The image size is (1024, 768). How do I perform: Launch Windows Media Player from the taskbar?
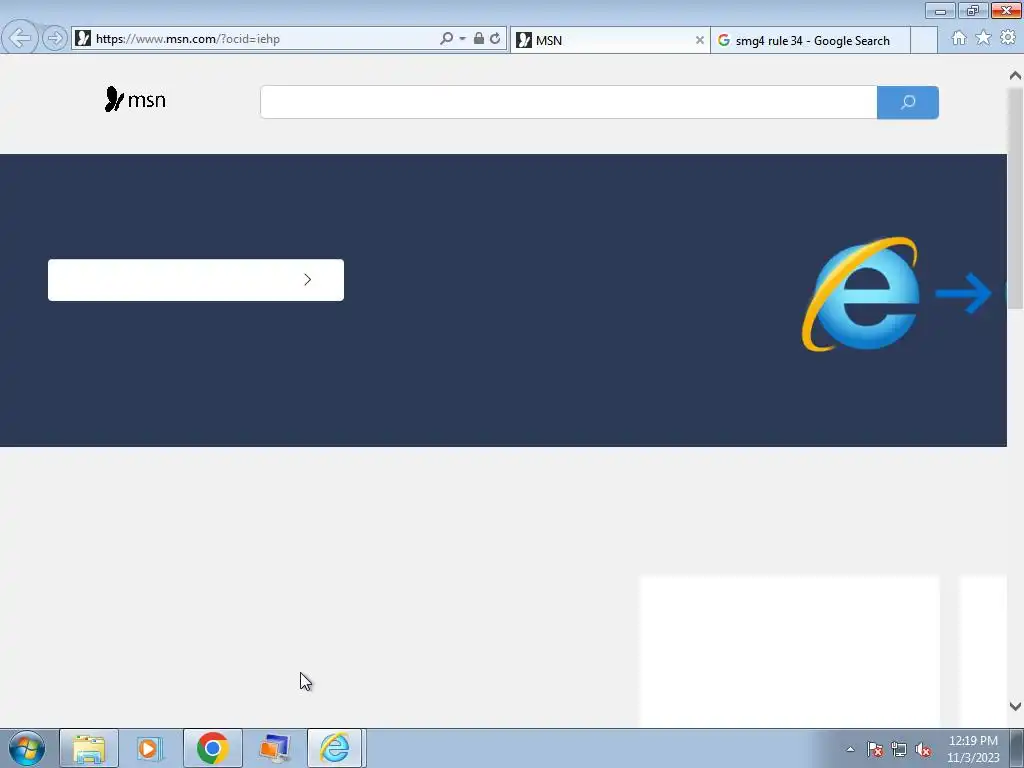pos(150,748)
